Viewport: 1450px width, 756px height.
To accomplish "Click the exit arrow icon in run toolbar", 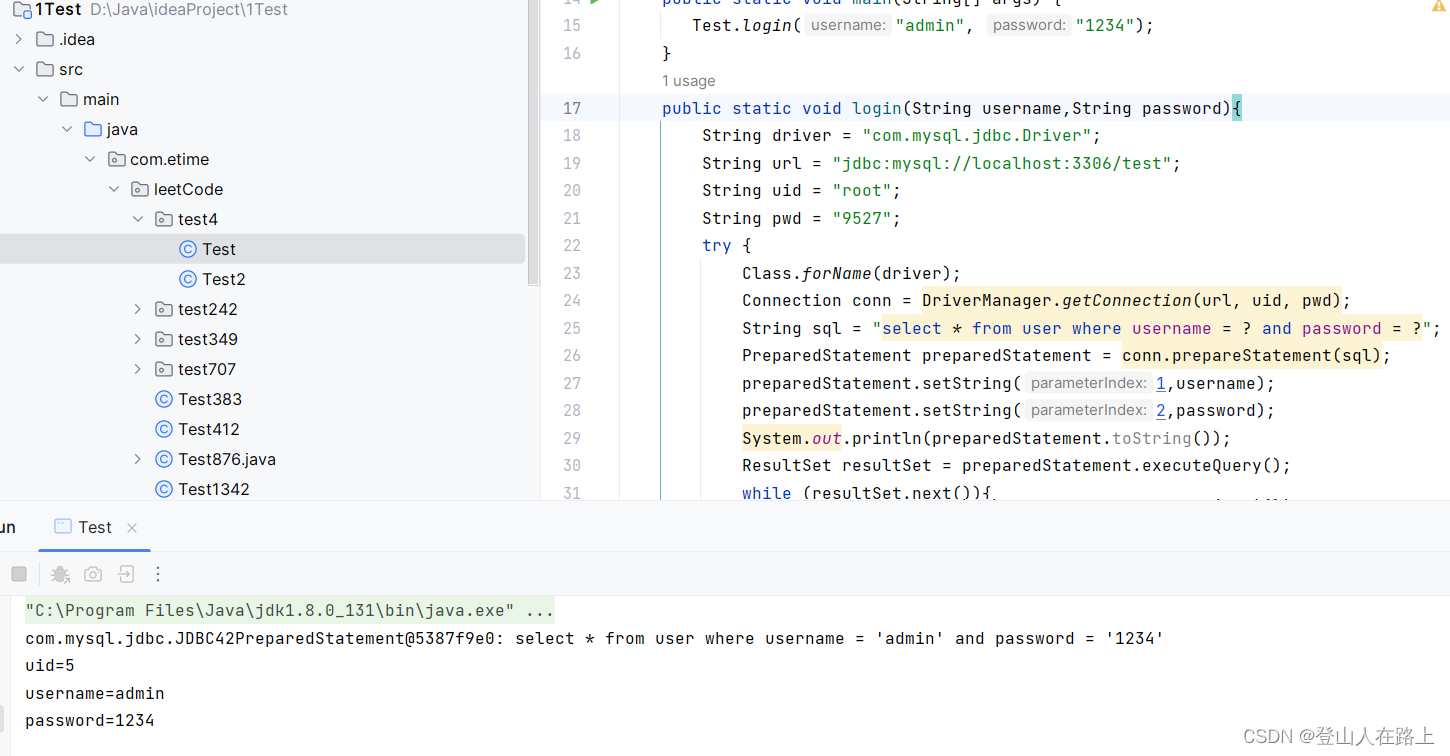I will click(126, 574).
